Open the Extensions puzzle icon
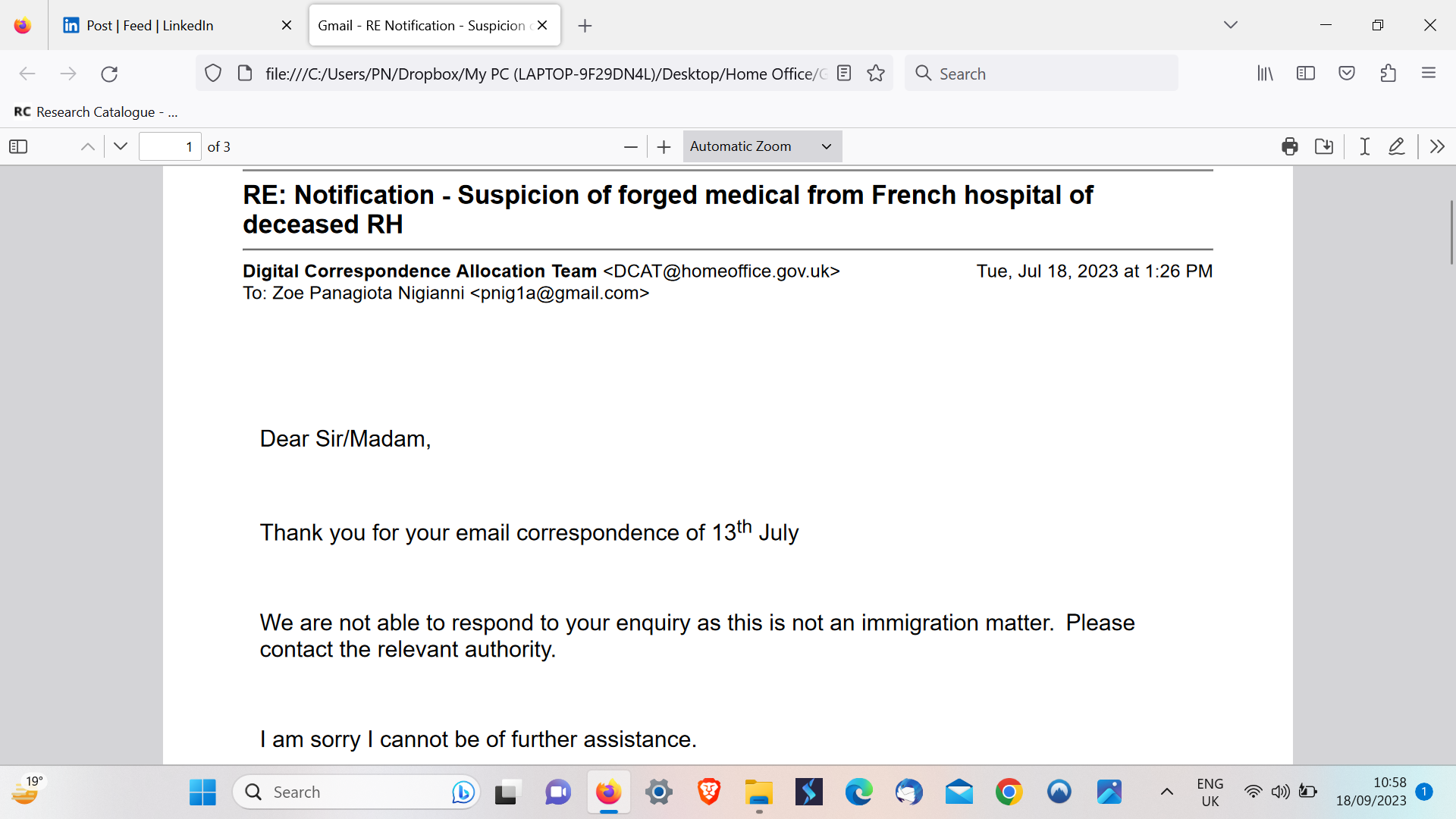This screenshot has height=819, width=1456. tap(1388, 74)
